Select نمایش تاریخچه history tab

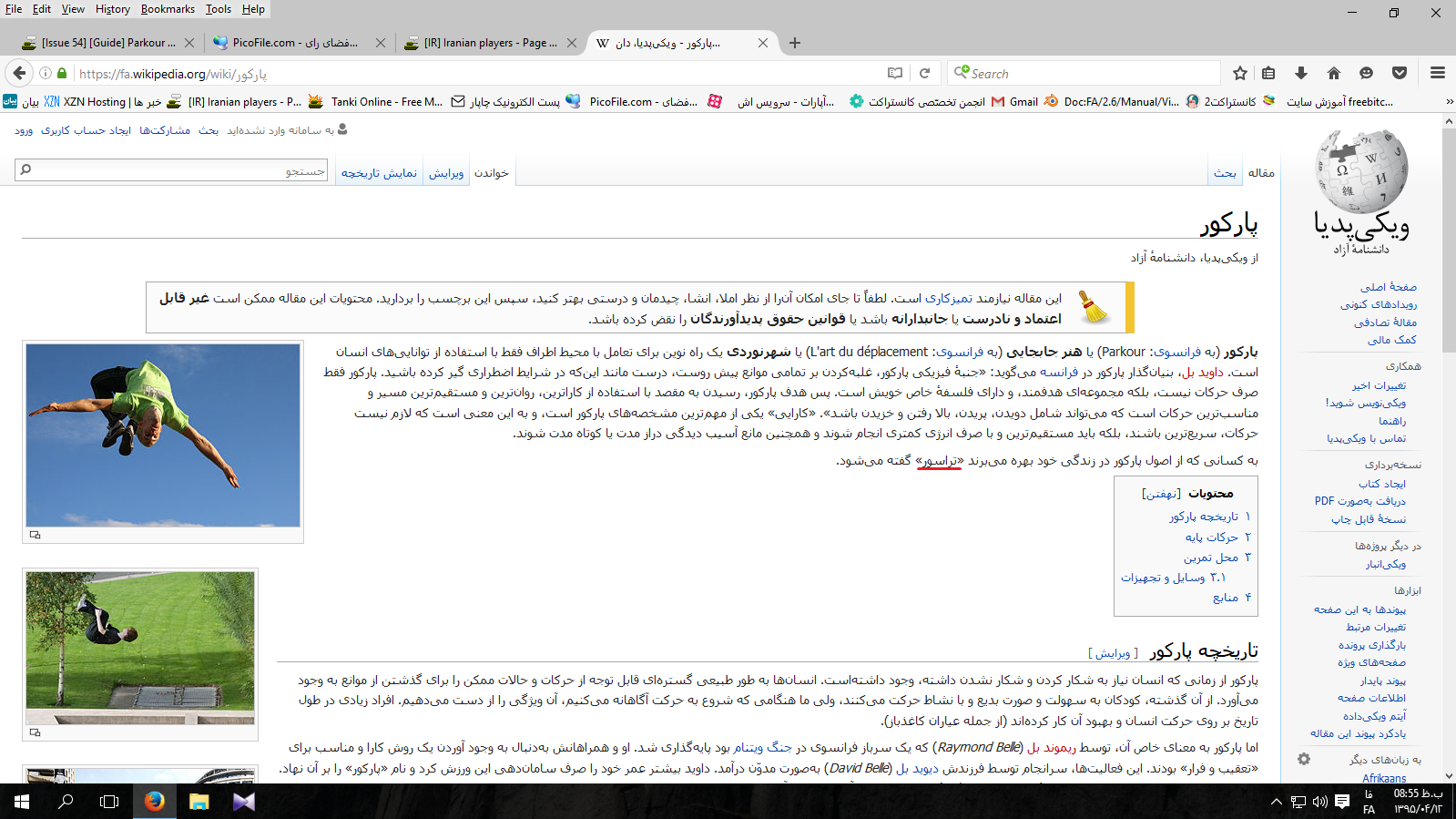379,173
